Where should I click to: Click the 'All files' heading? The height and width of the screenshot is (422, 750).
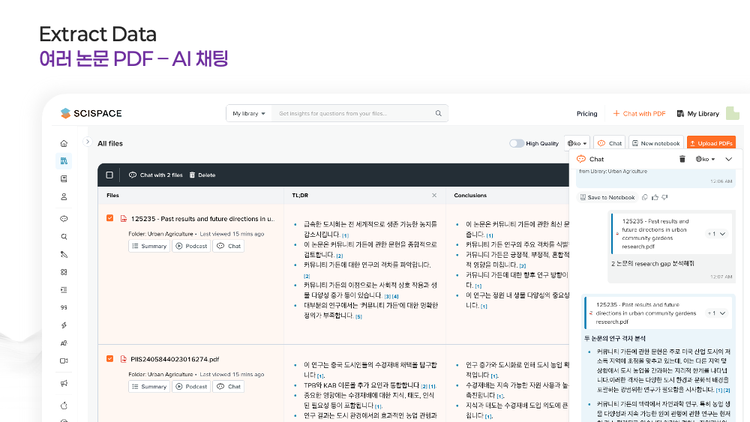point(110,144)
